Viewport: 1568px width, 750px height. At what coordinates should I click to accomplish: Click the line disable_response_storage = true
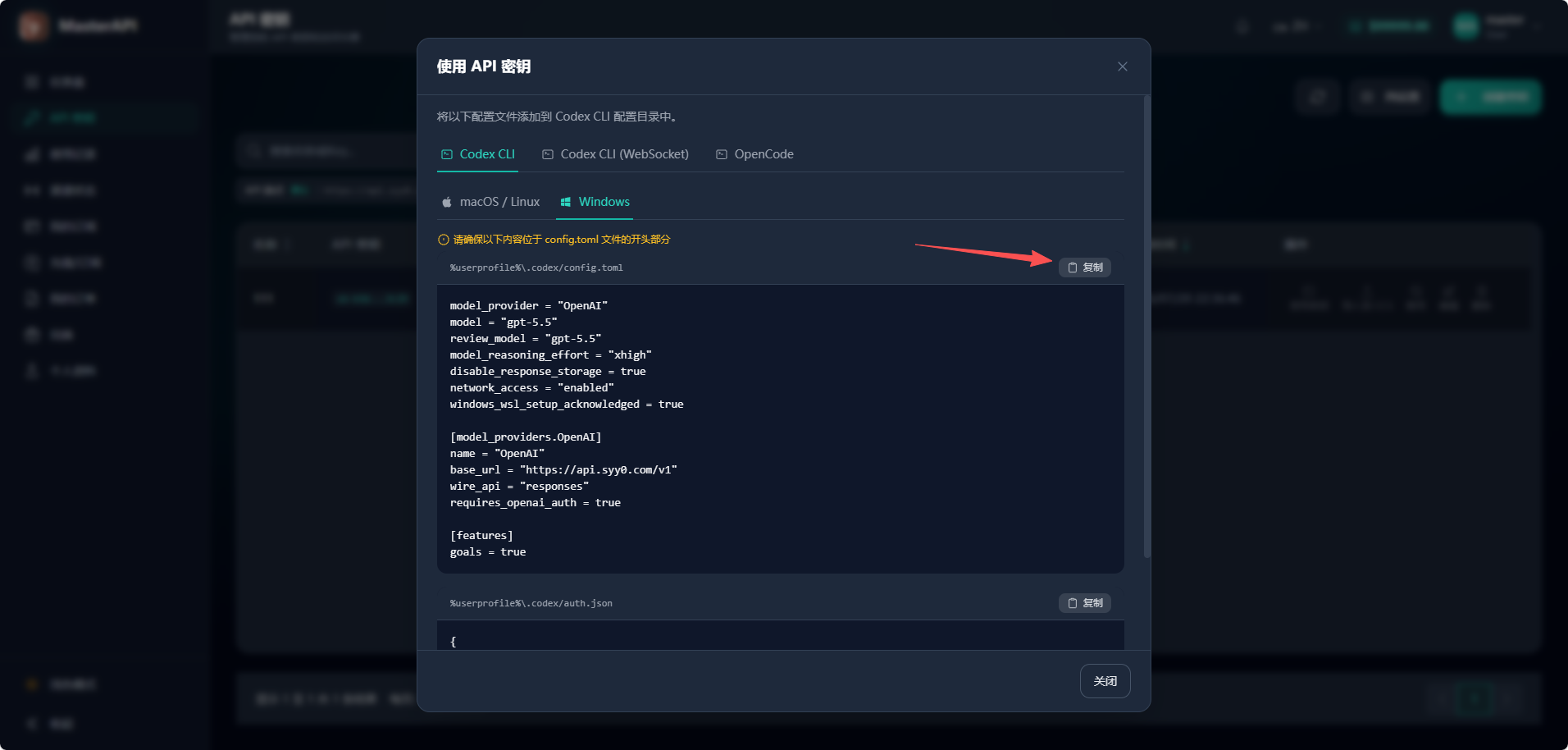[548, 371]
